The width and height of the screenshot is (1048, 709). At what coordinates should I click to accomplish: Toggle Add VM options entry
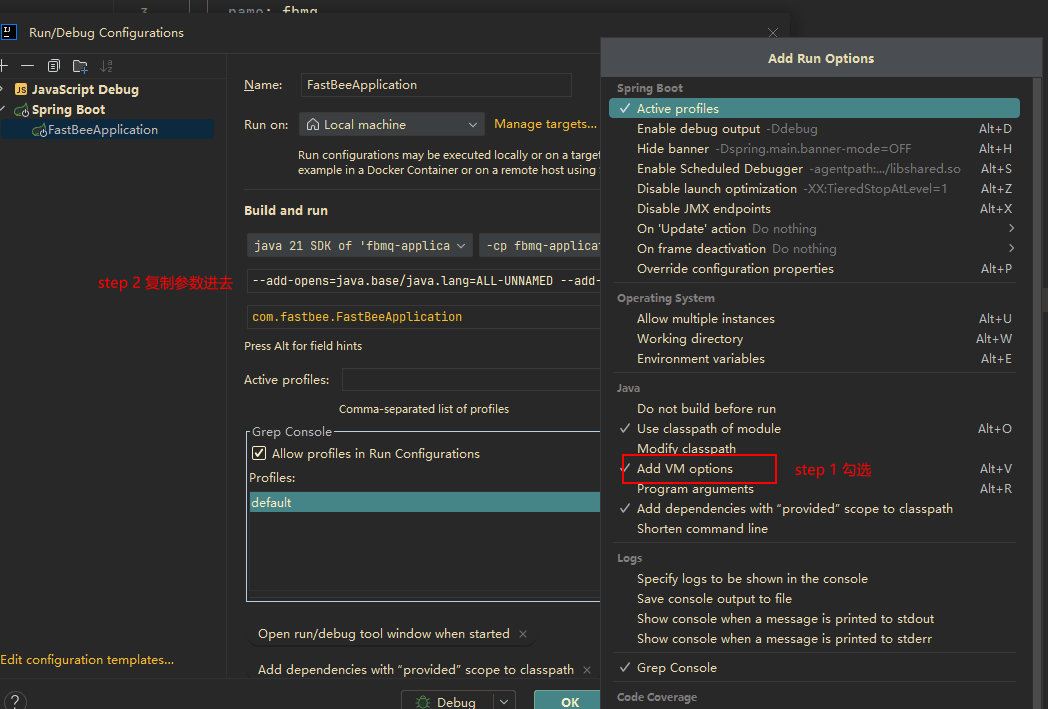click(814, 468)
